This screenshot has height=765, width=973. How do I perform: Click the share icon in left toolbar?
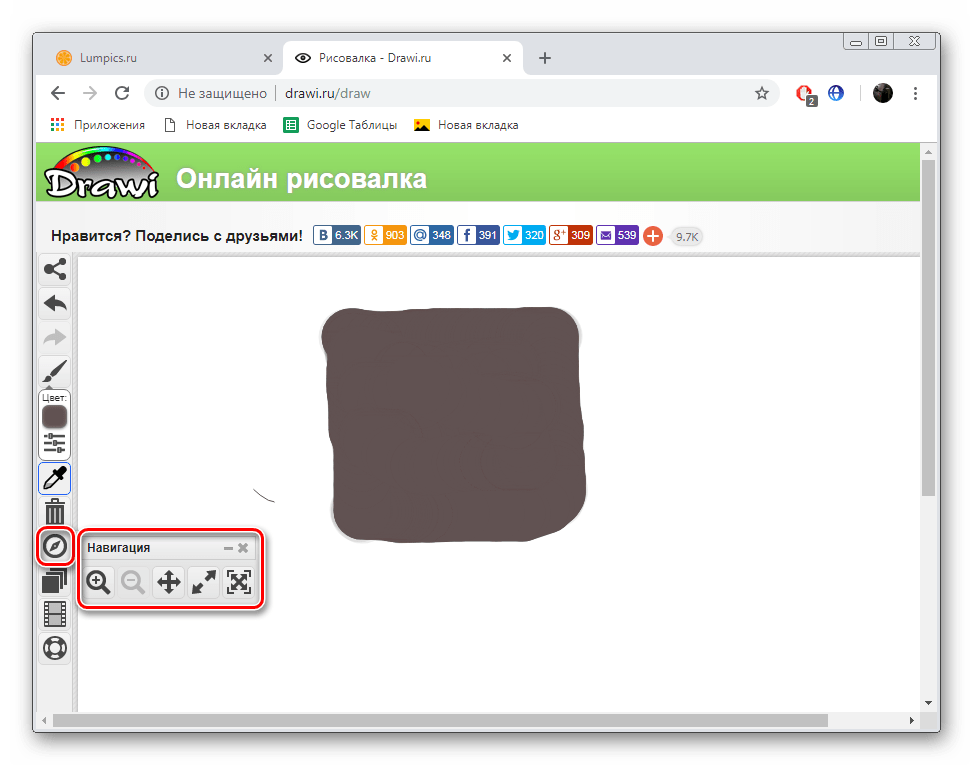click(x=54, y=269)
